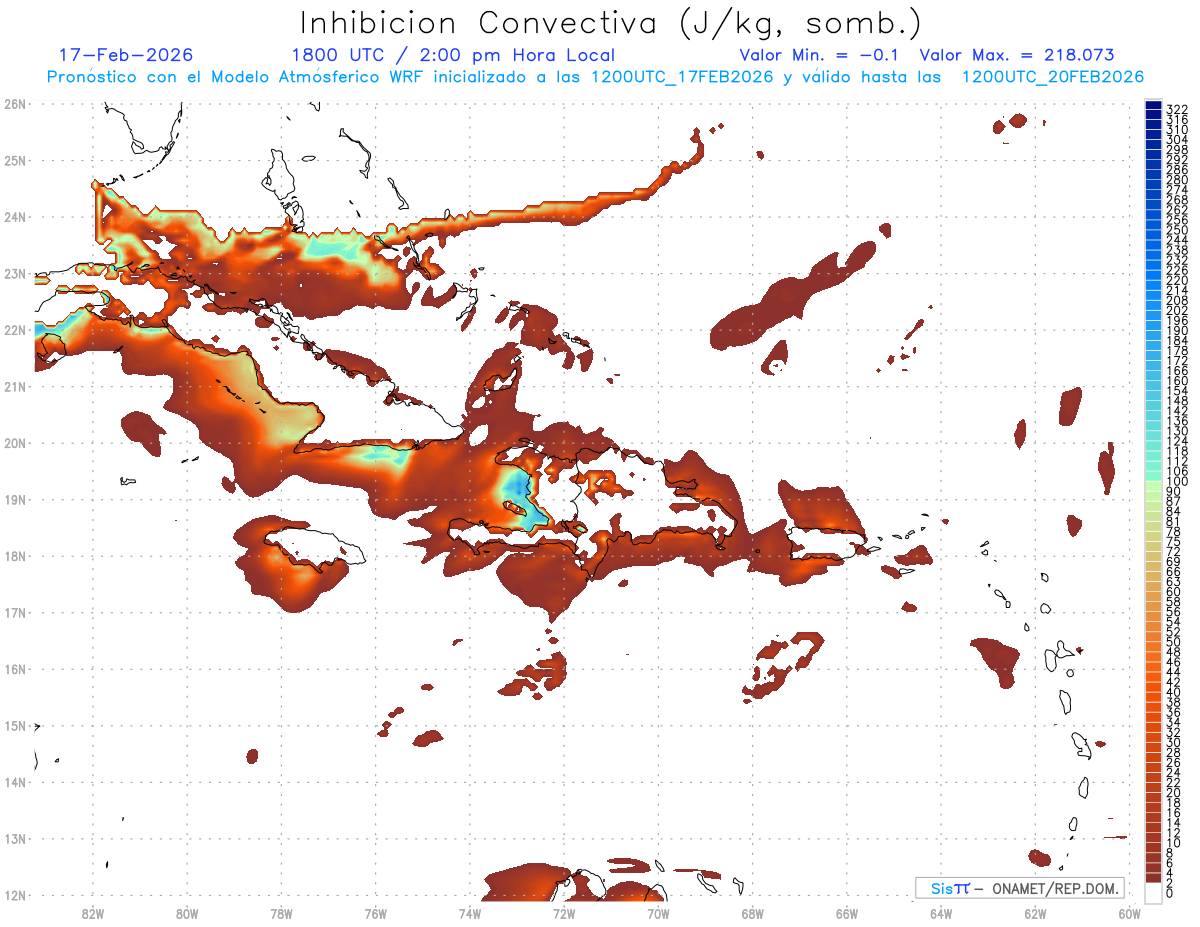
Task: Click the '80W' longitude label
Action: click(187, 913)
